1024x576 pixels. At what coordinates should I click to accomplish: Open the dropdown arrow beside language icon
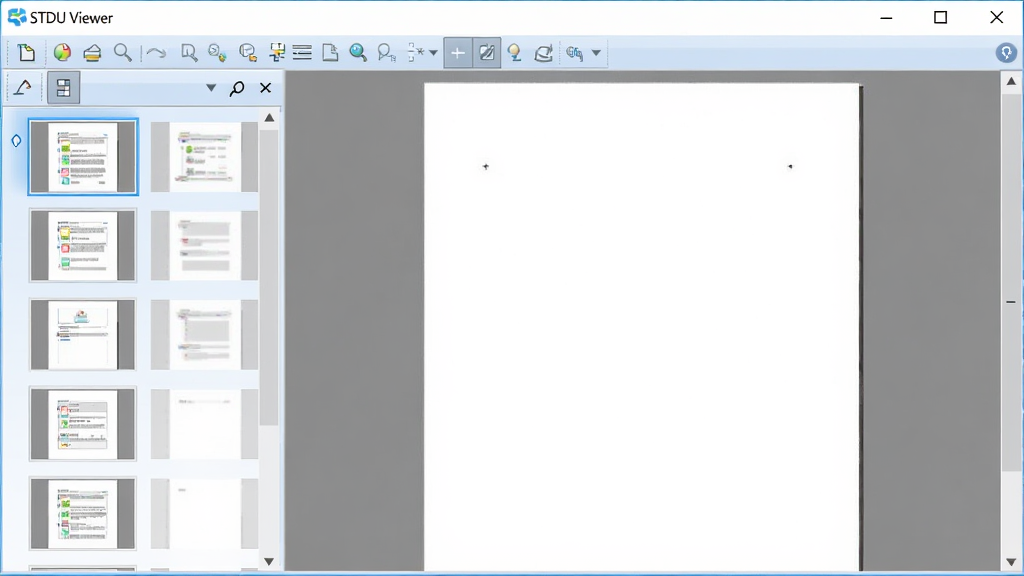tap(596, 53)
